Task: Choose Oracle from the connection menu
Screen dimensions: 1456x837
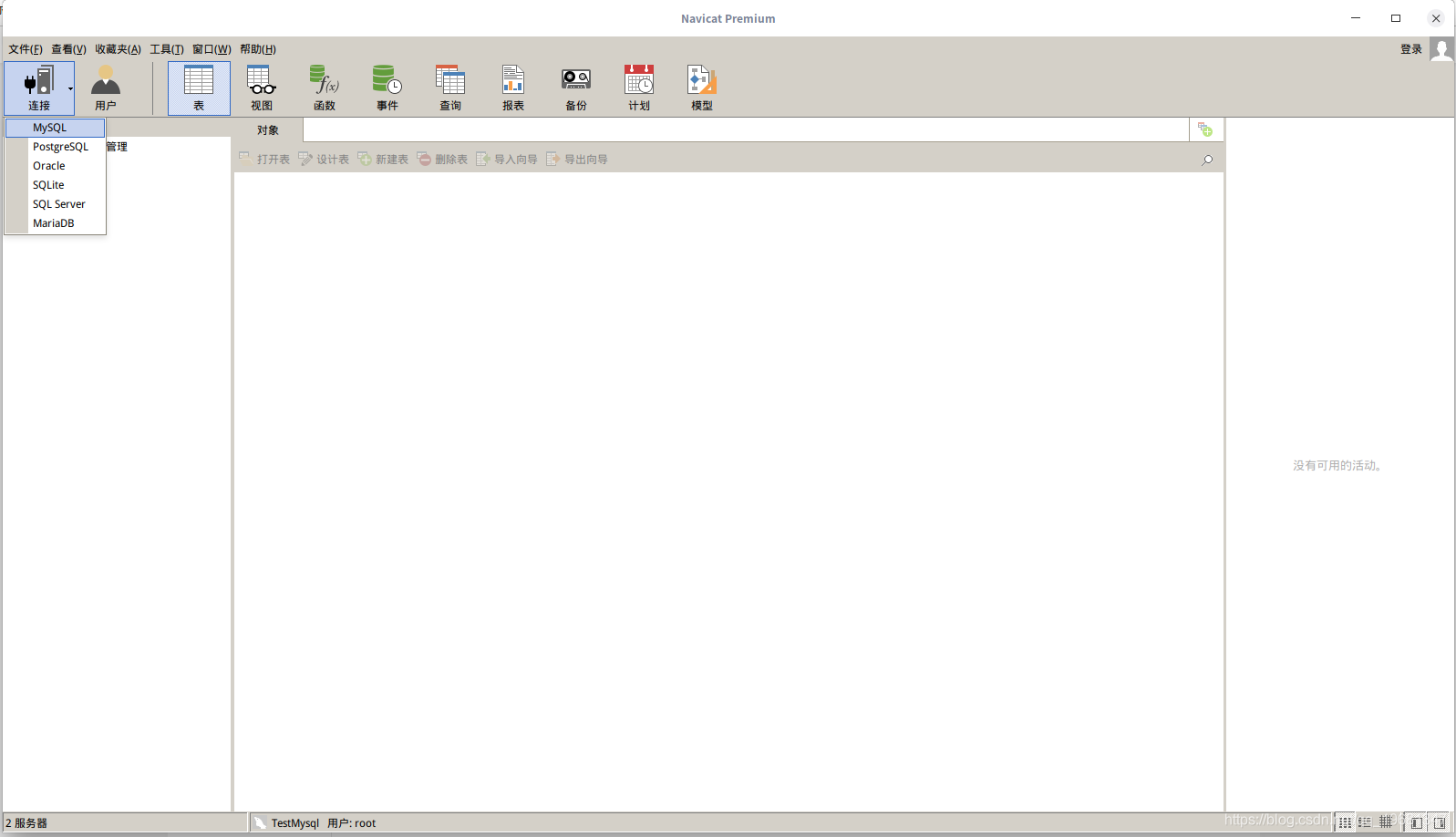Action: pos(56,166)
